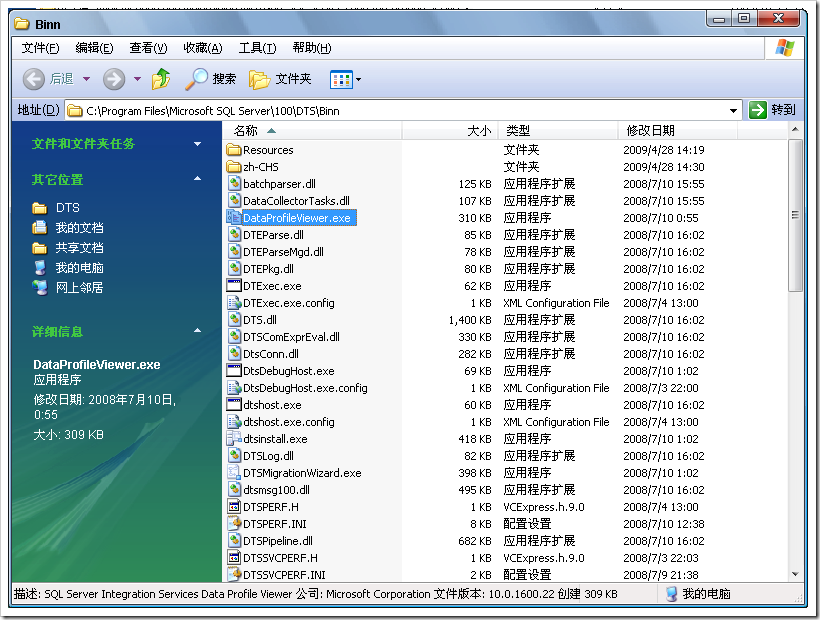The height and width of the screenshot is (620, 820).
Task: Select the DTExec.exe application icon
Action: 234,285
